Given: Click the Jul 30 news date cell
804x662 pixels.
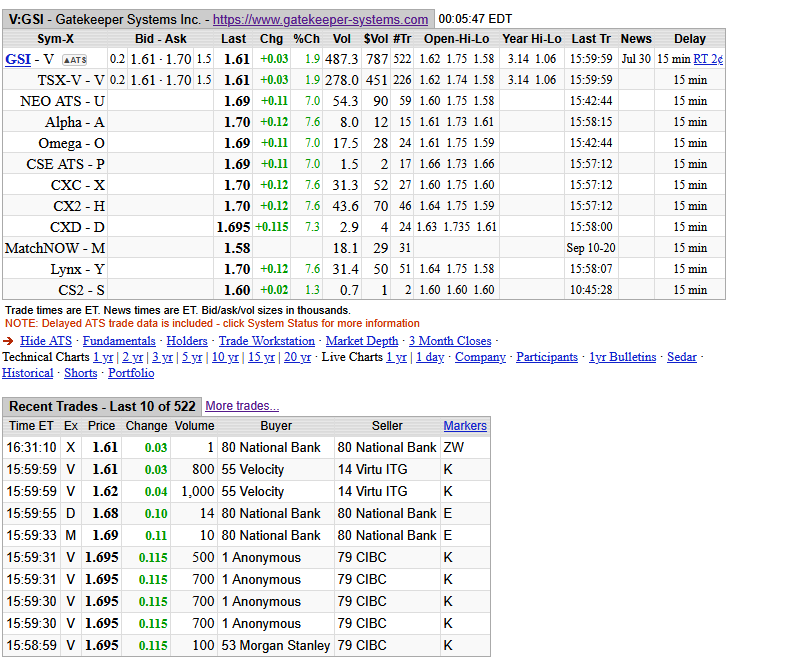Looking at the screenshot, I should tap(636, 59).
